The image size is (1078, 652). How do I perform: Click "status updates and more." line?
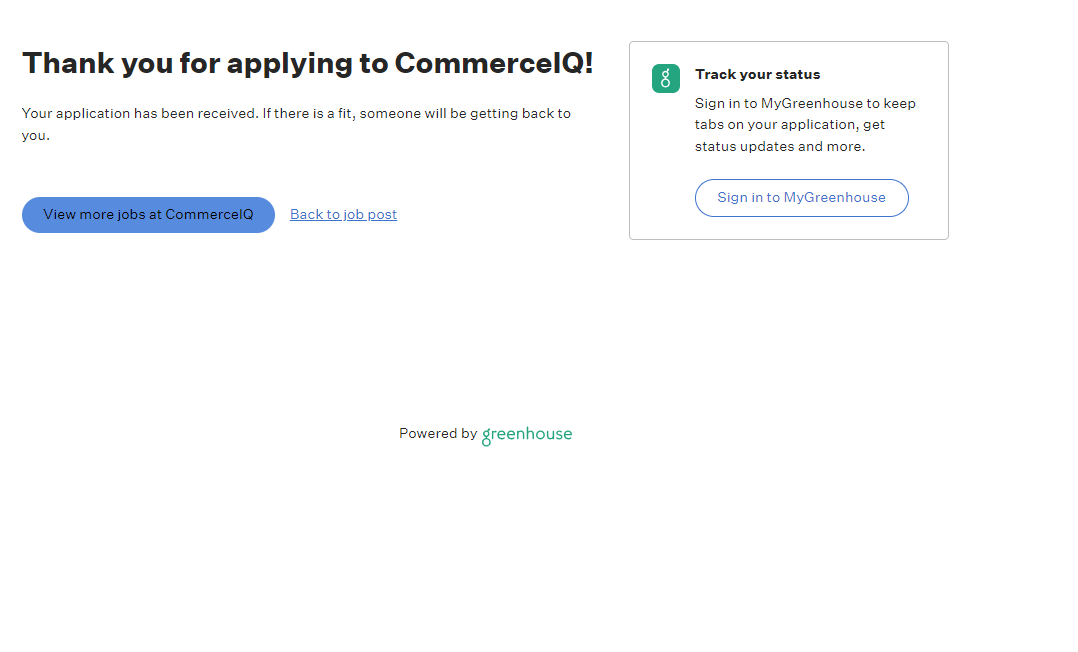[x=780, y=147]
